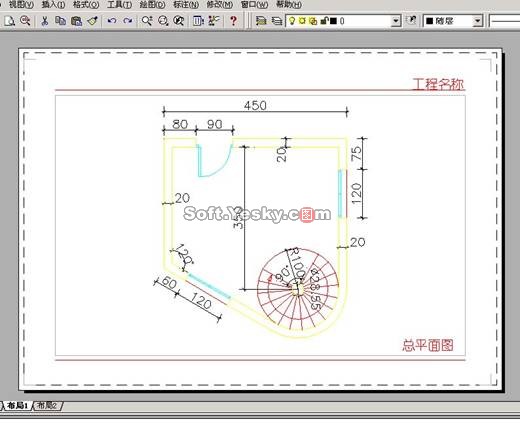The image size is (520, 428).
Task: Click the Paste clipboard icon
Action: pyautogui.click(x=77, y=21)
